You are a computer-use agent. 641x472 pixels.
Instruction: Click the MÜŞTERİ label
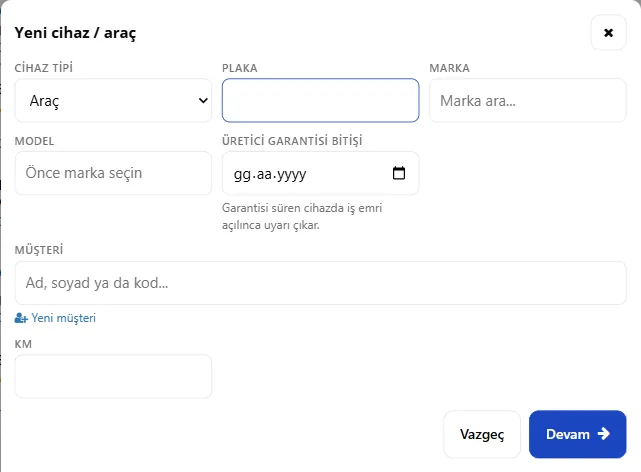[39, 250]
